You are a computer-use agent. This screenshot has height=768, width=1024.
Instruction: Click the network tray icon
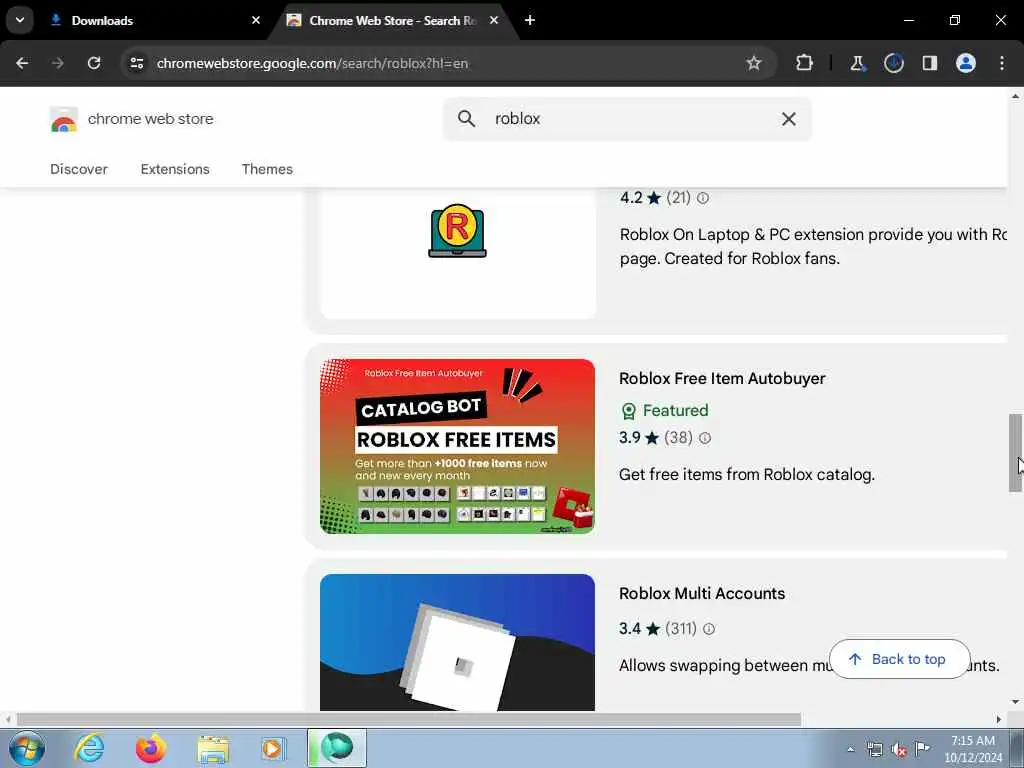point(874,749)
